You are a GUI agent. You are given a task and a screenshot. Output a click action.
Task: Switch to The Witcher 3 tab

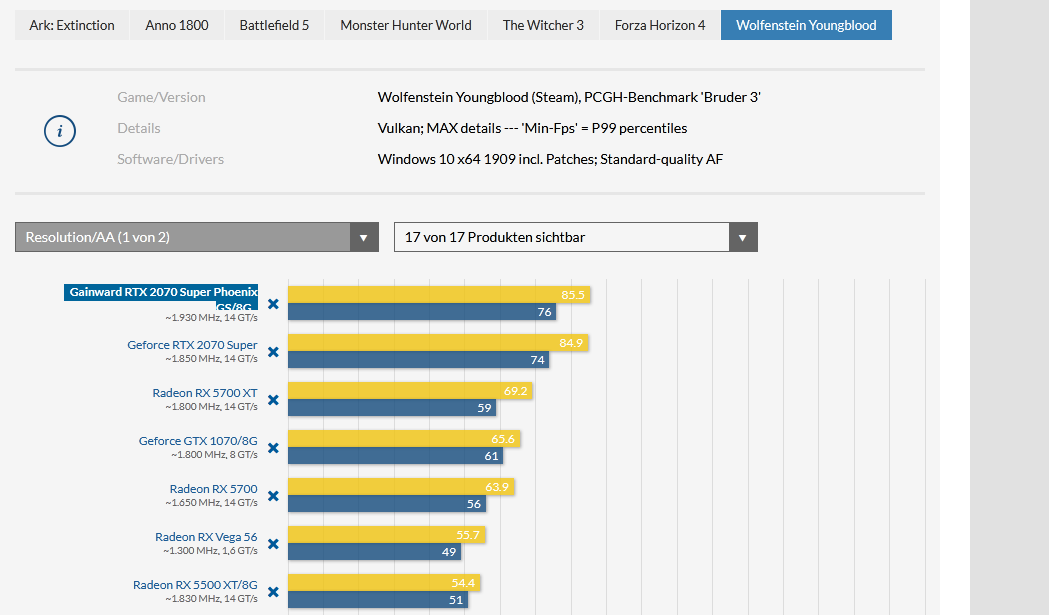(543, 25)
